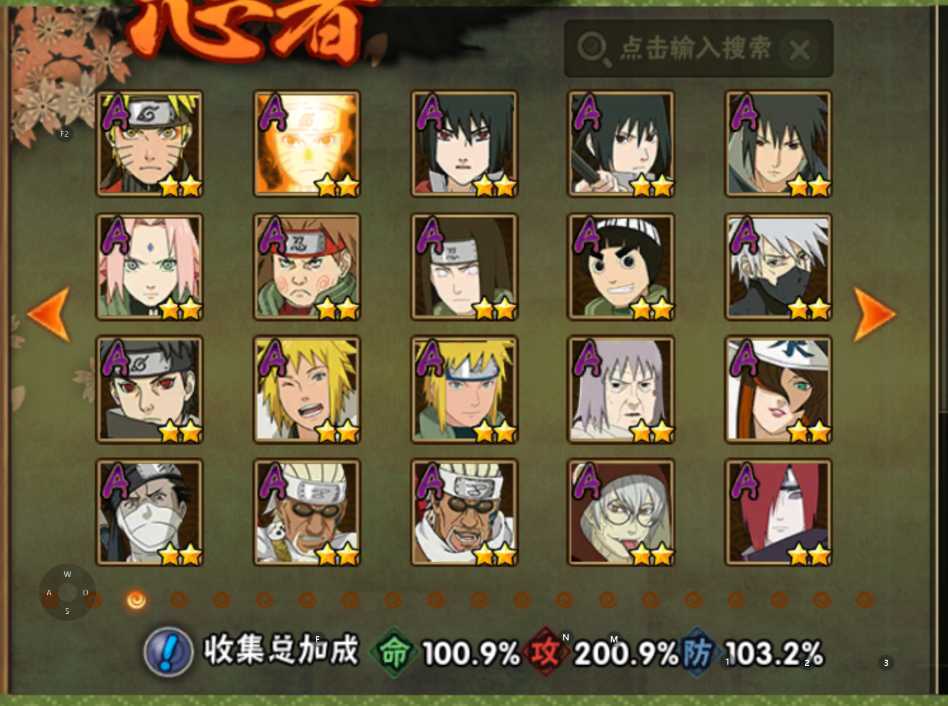Click the red 攻 attack bonus icon
The image size is (948, 706).
pos(545,652)
